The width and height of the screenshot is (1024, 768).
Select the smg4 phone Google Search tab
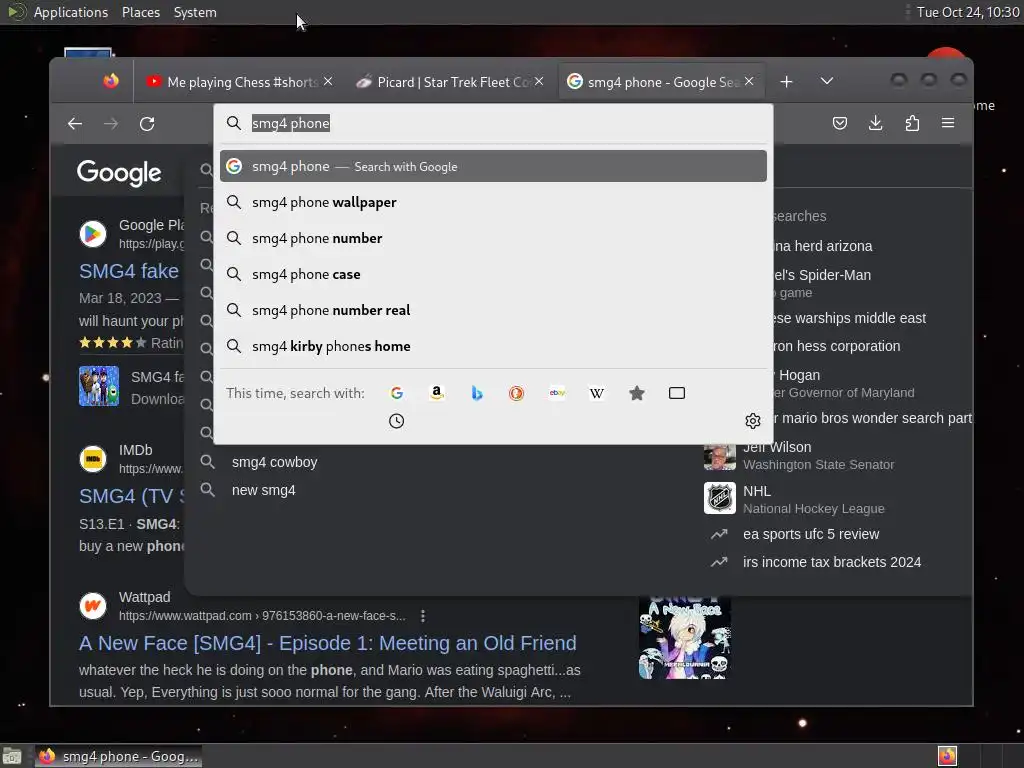pyautogui.click(x=661, y=82)
